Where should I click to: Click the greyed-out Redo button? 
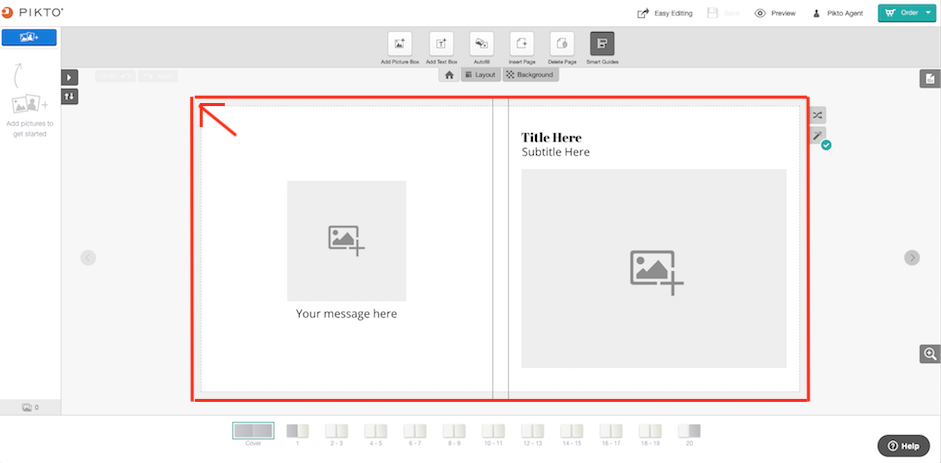click(158, 76)
